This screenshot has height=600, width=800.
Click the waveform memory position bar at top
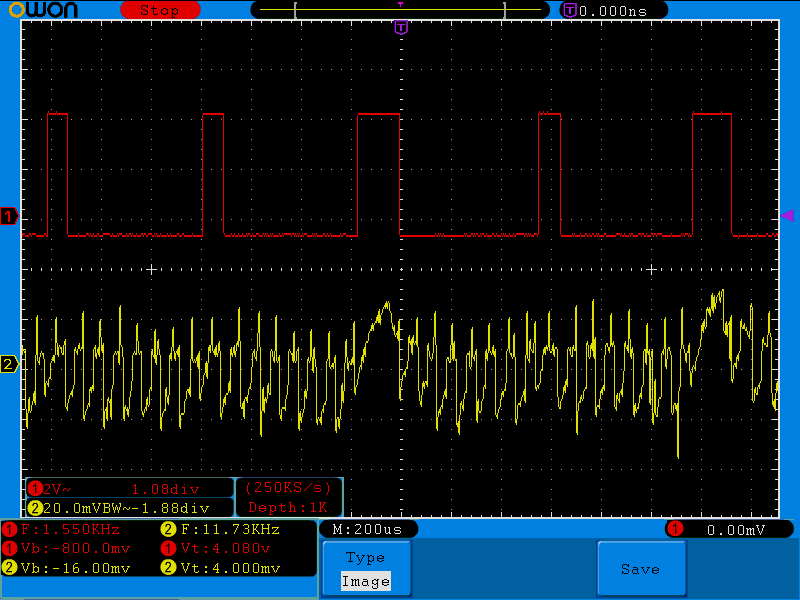(x=400, y=10)
